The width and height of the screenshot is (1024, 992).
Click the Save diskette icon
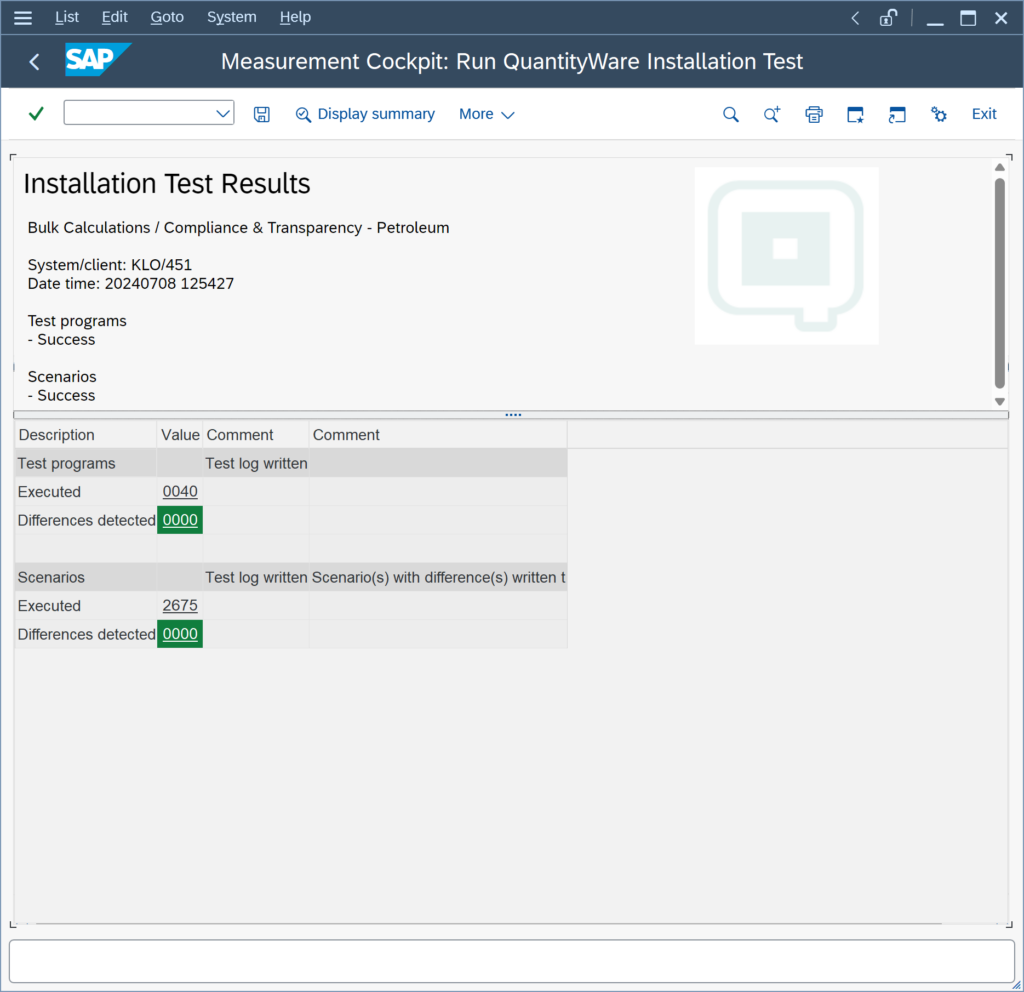[261, 114]
